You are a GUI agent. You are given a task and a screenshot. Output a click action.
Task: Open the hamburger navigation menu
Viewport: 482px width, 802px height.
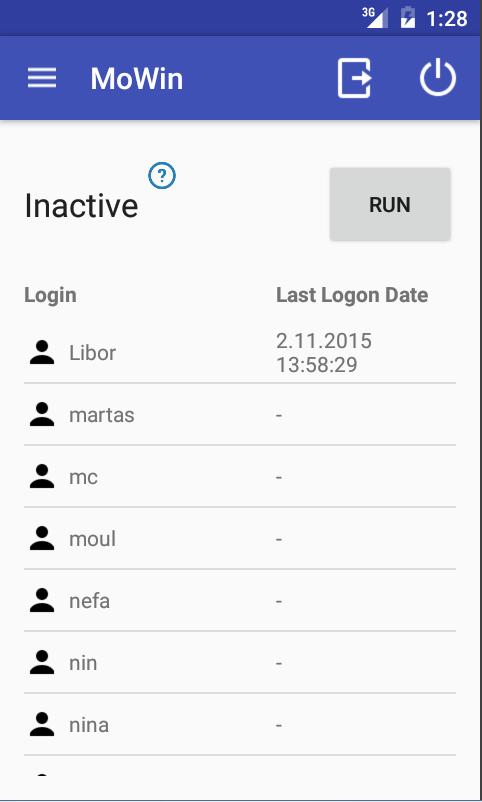pyautogui.click(x=42, y=78)
